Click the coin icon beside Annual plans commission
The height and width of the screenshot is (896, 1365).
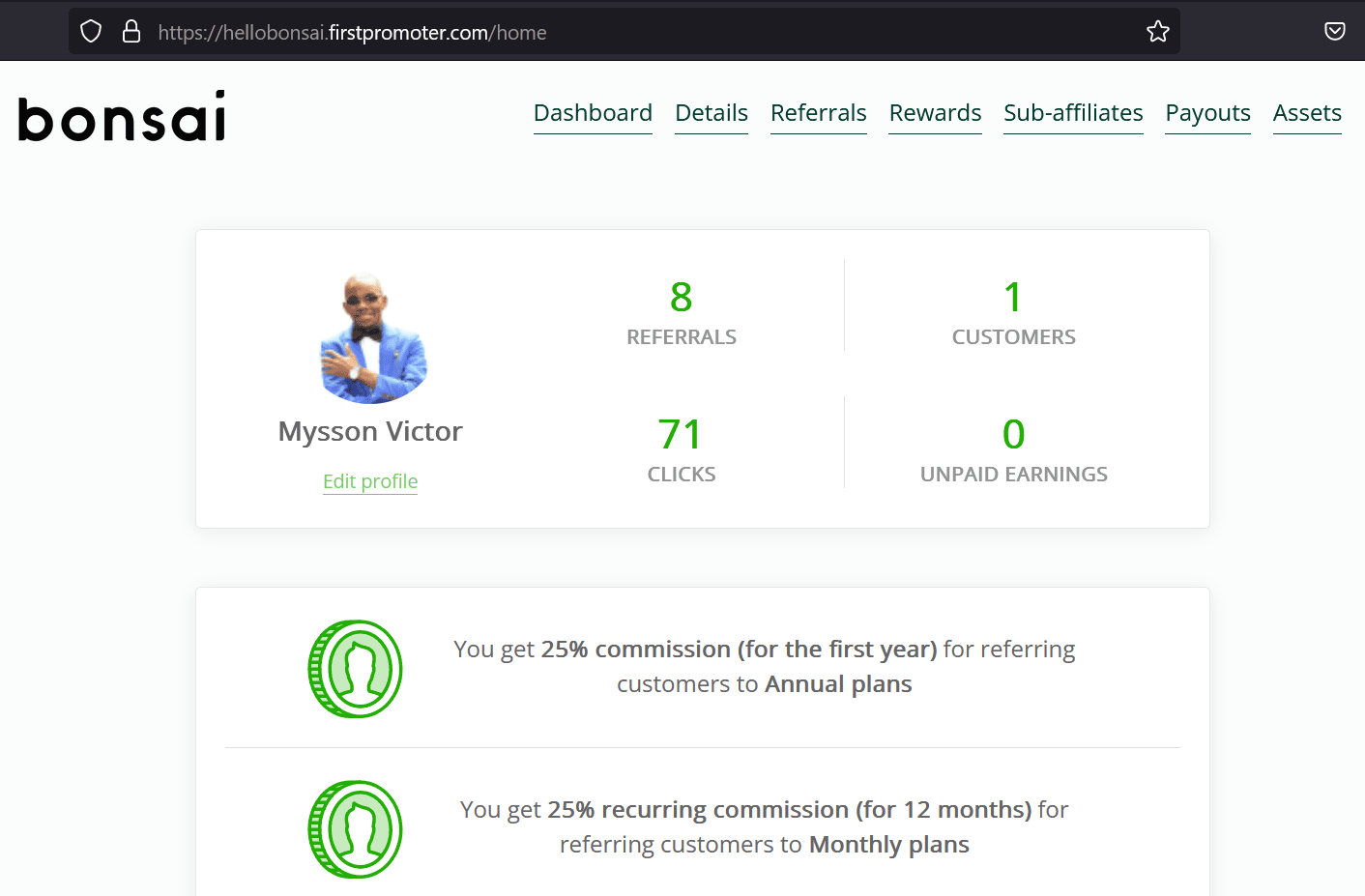pyautogui.click(x=355, y=669)
